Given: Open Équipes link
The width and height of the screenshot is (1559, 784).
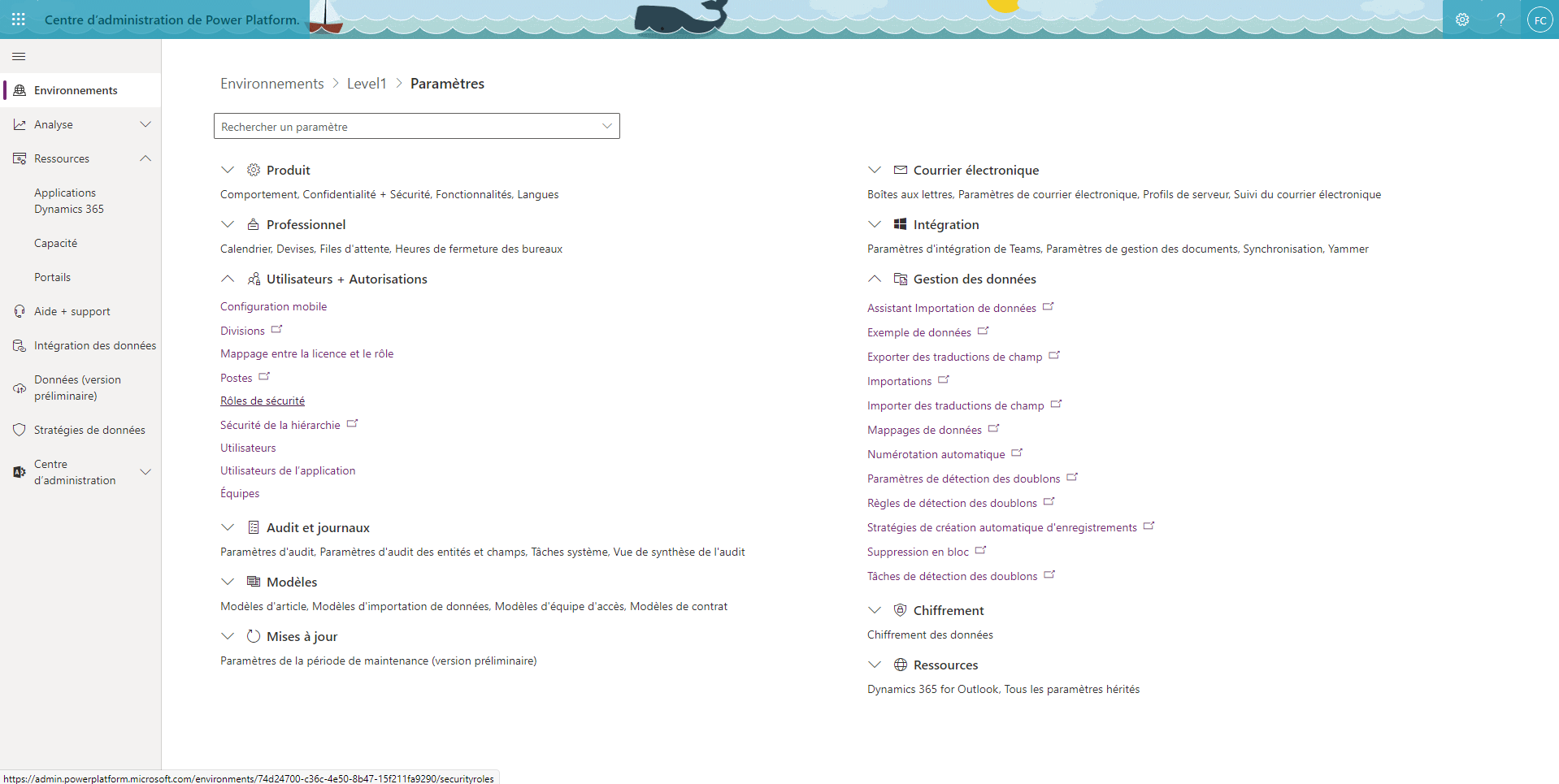Looking at the screenshot, I should pos(240,493).
